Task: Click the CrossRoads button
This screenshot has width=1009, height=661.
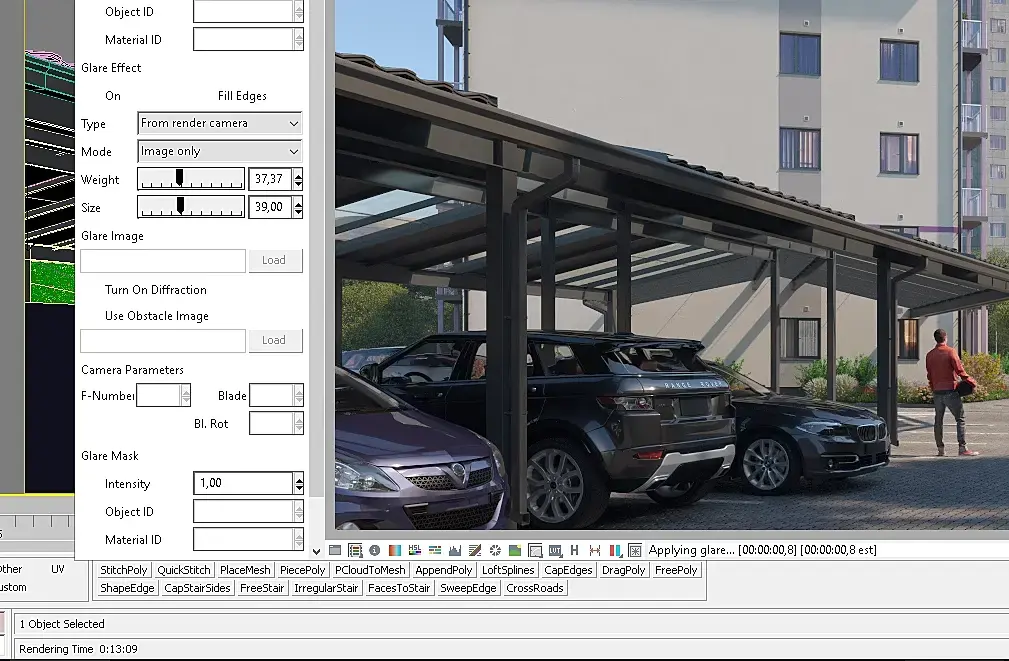Action: point(536,588)
